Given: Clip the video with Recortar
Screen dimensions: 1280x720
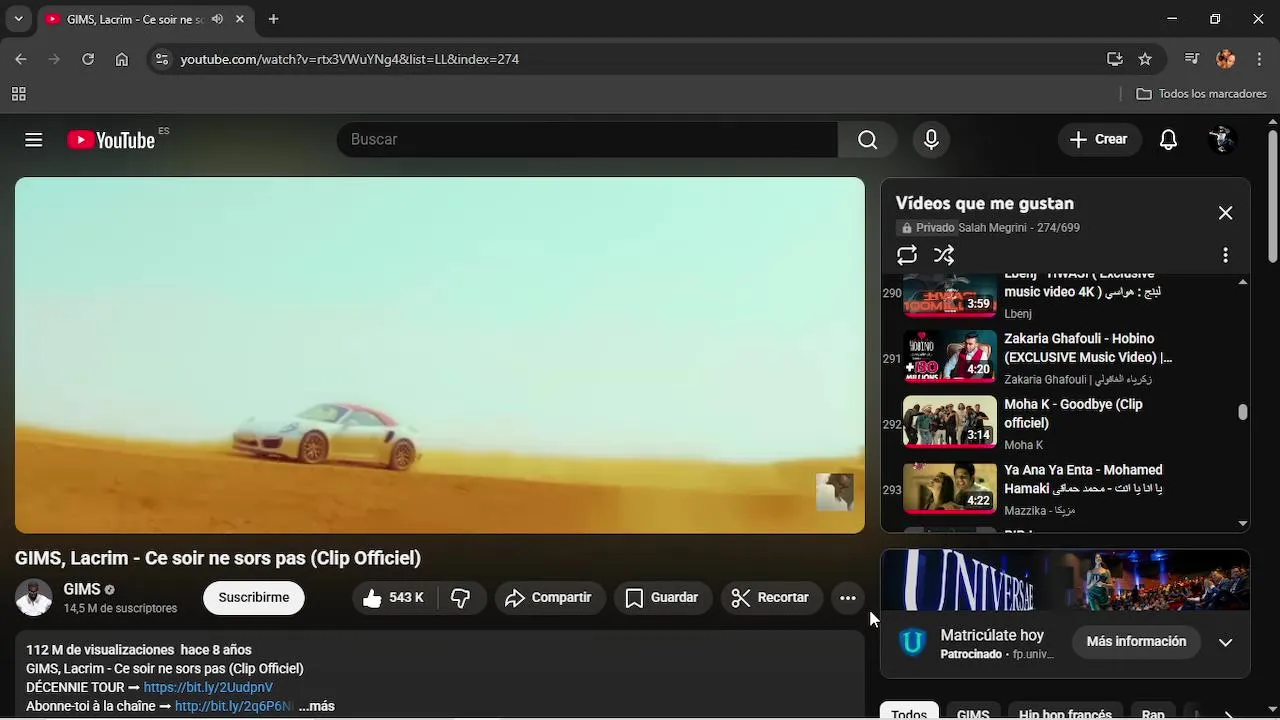Looking at the screenshot, I should pyautogui.click(x=771, y=598).
